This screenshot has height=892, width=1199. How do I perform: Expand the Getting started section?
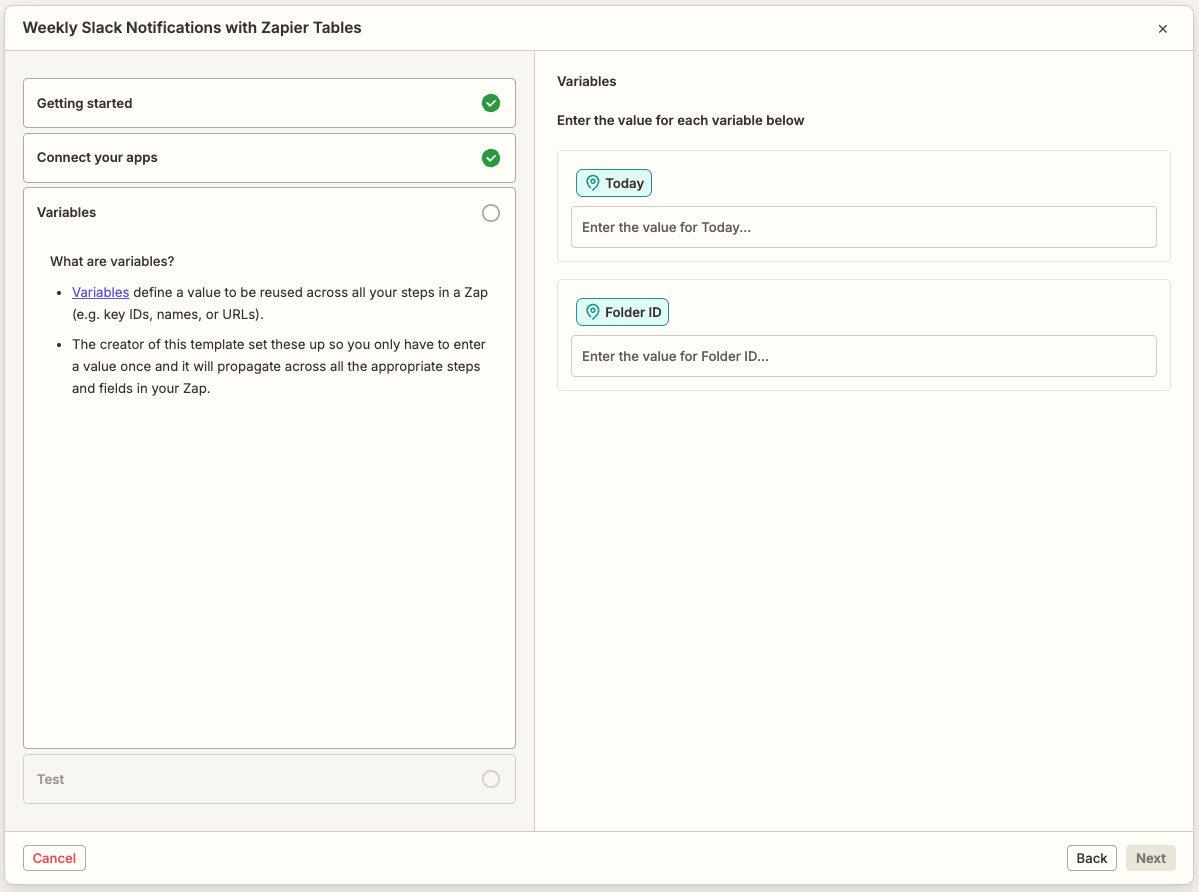(x=269, y=103)
